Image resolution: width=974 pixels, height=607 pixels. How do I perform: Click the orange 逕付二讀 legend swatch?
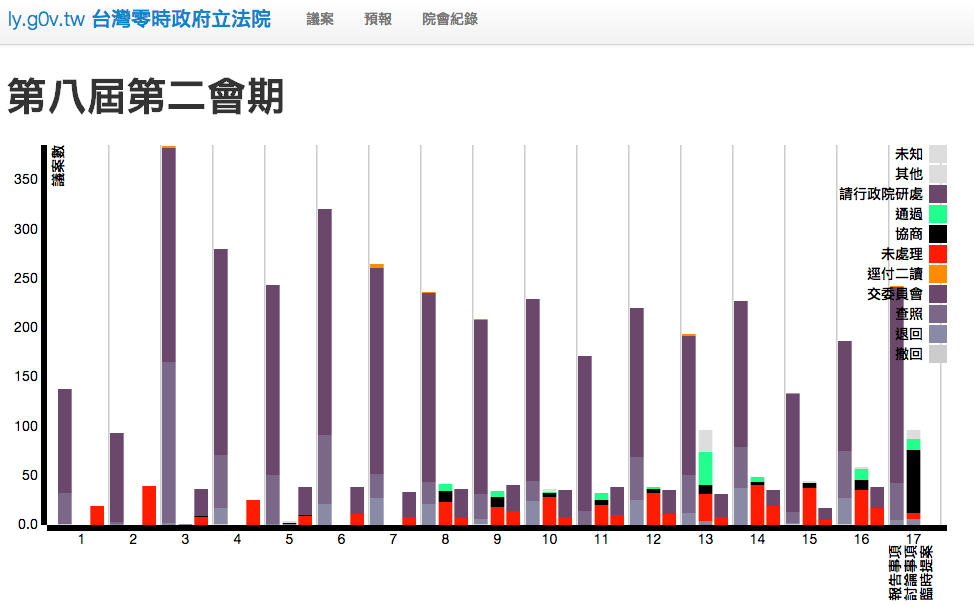(x=937, y=274)
